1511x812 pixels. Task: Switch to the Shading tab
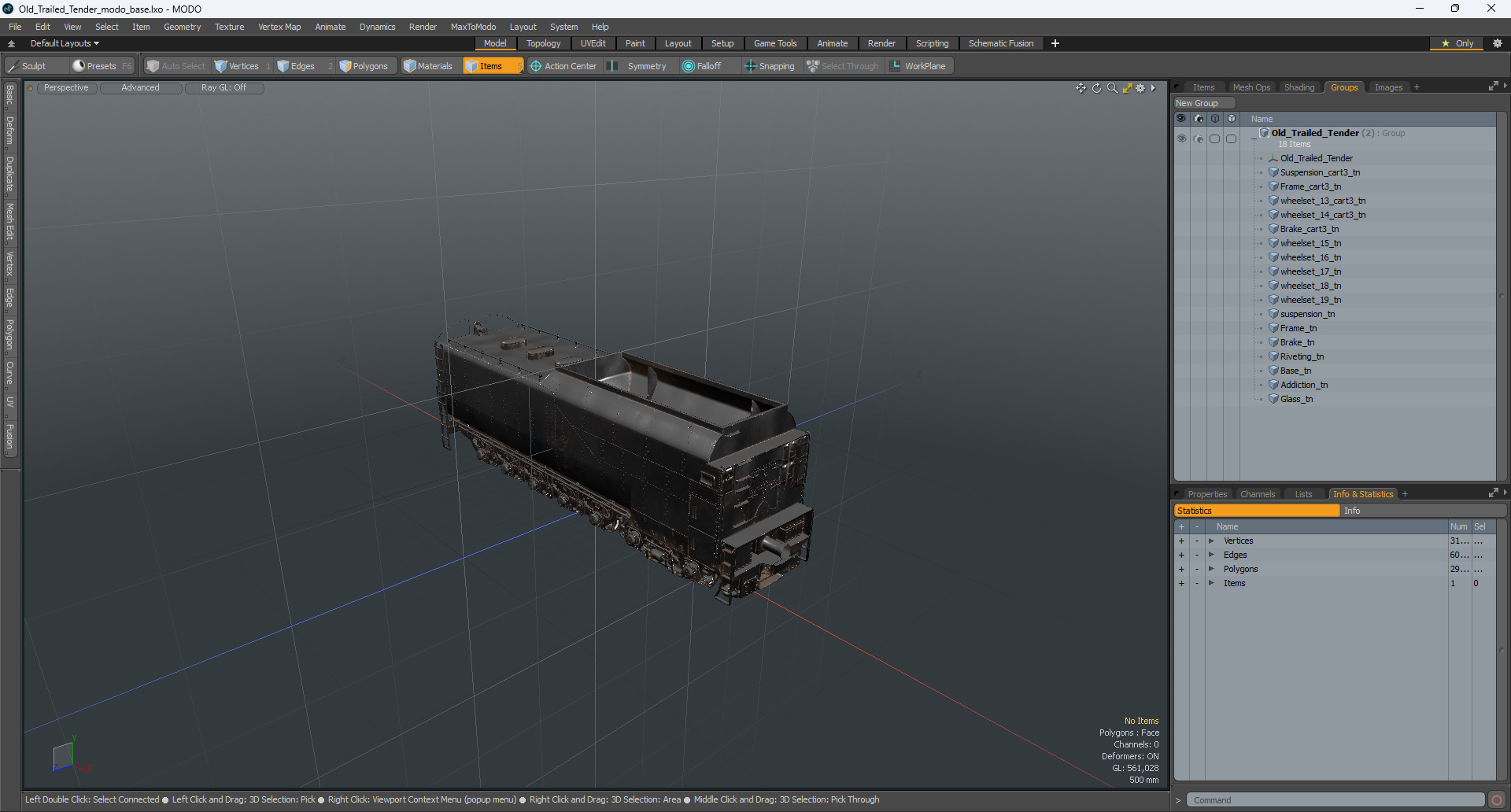coord(1299,87)
